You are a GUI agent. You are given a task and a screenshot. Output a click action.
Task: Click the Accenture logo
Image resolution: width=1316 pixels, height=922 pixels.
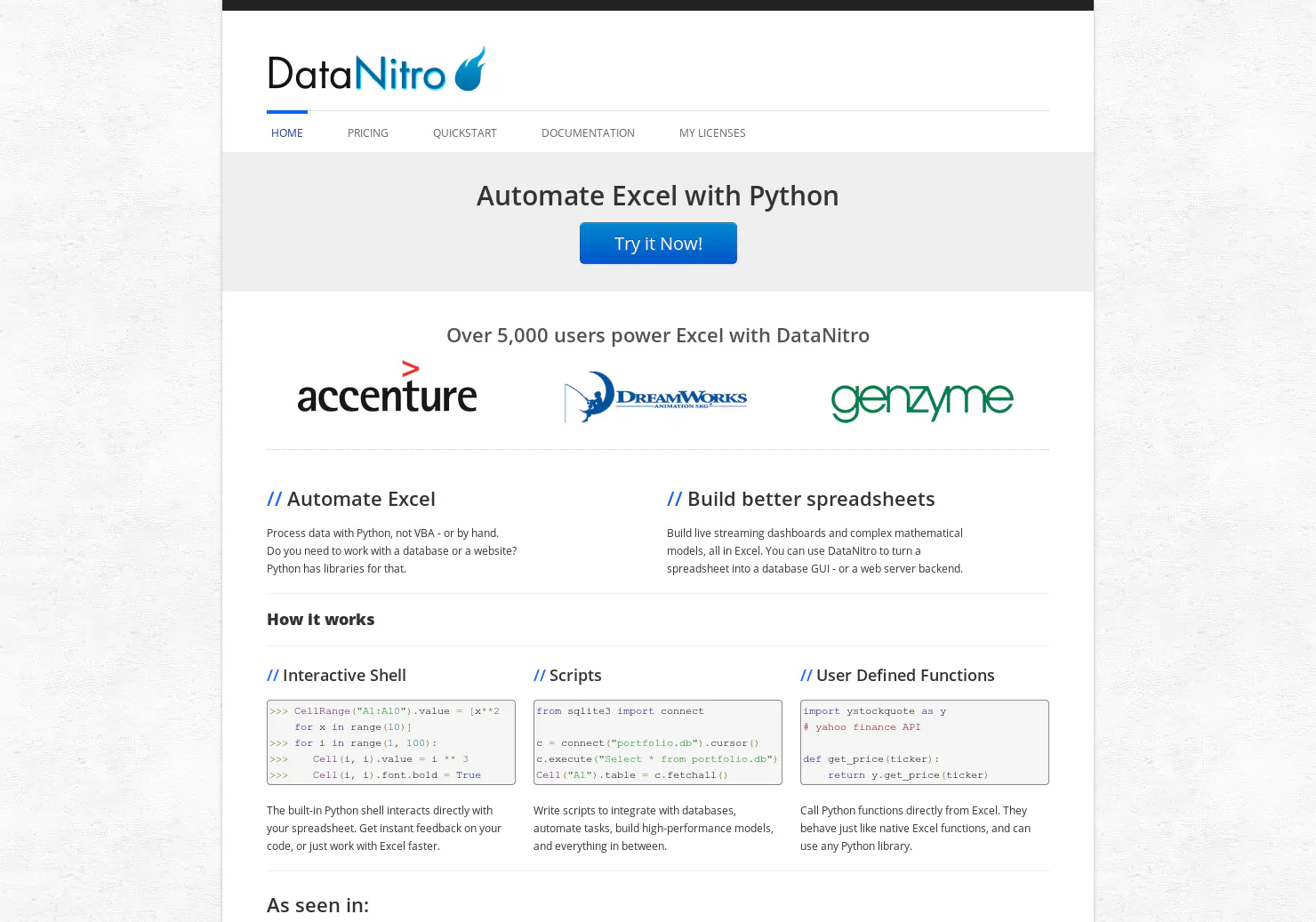tap(388, 388)
